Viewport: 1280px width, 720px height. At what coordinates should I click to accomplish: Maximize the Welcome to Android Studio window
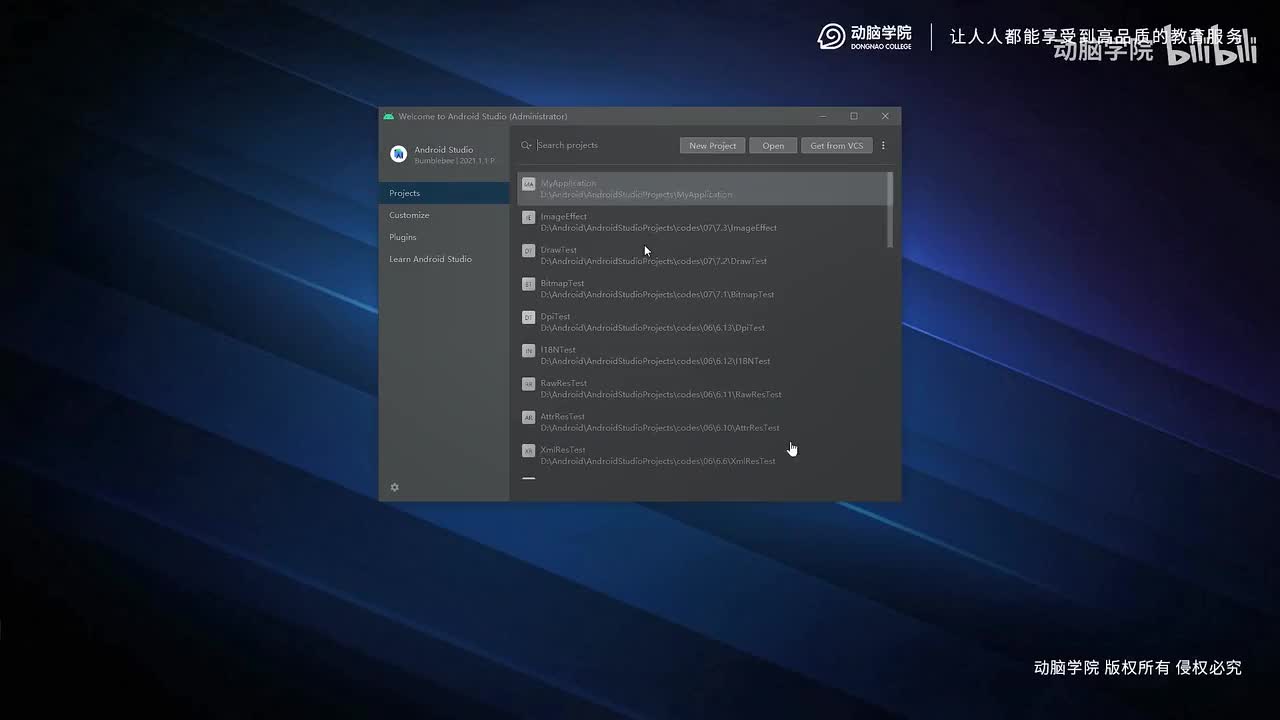854,116
